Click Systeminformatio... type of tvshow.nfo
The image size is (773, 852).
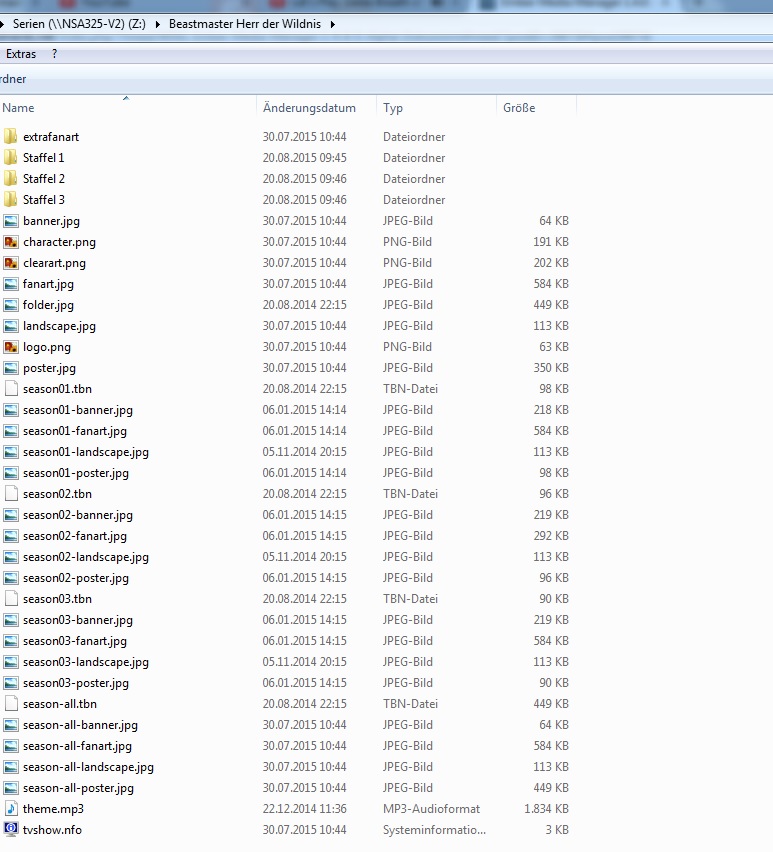click(x=434, y=830)
